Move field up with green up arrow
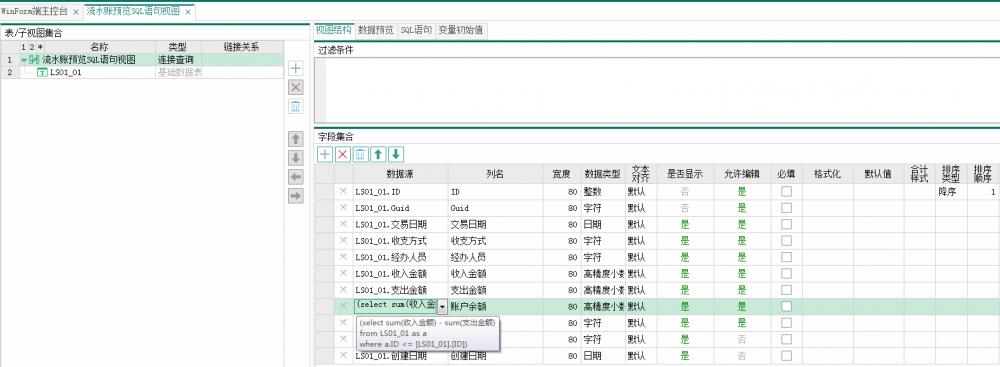 coord(378,154)
